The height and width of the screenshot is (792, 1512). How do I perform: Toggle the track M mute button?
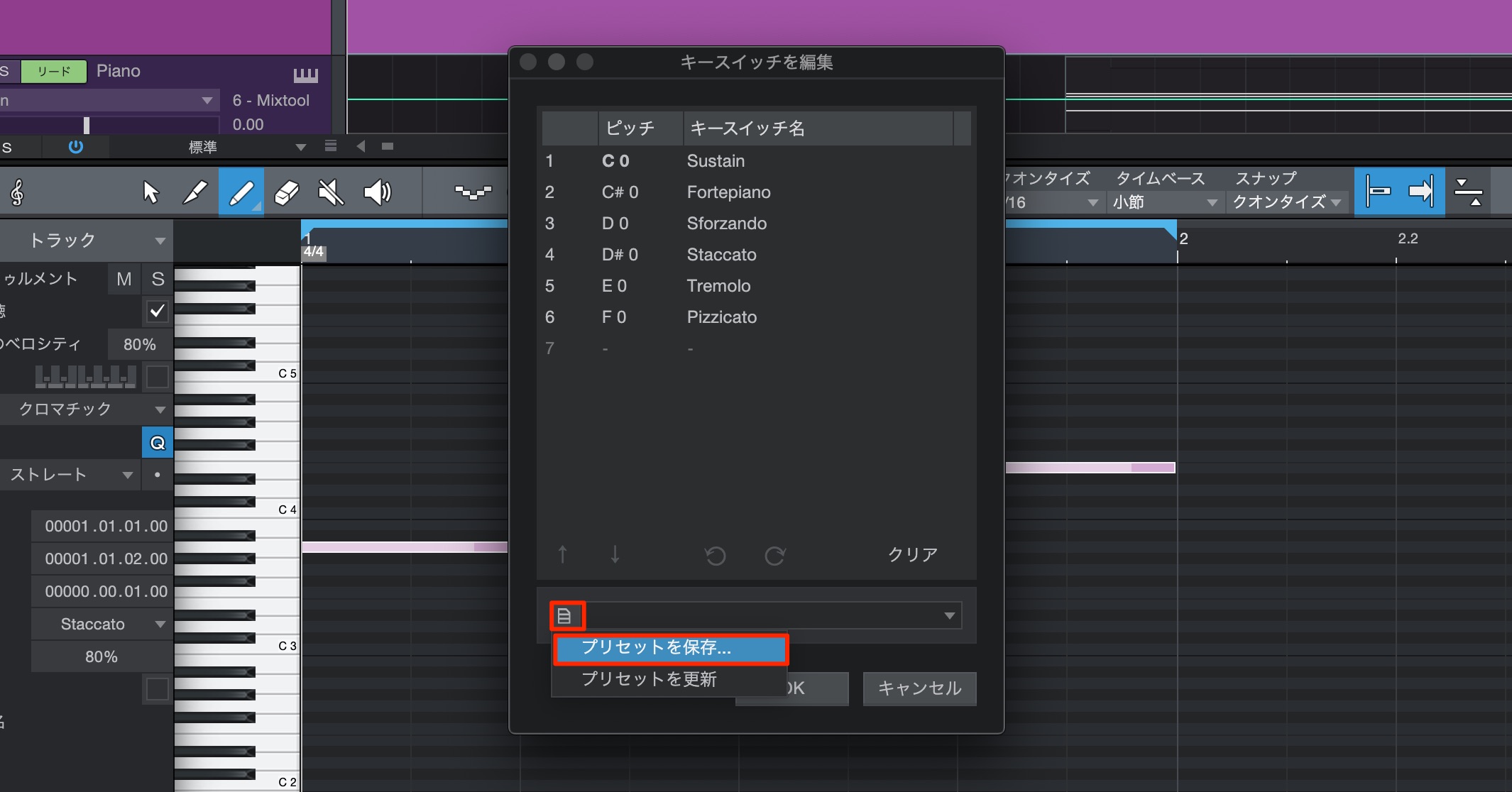[x=124, y=279]
